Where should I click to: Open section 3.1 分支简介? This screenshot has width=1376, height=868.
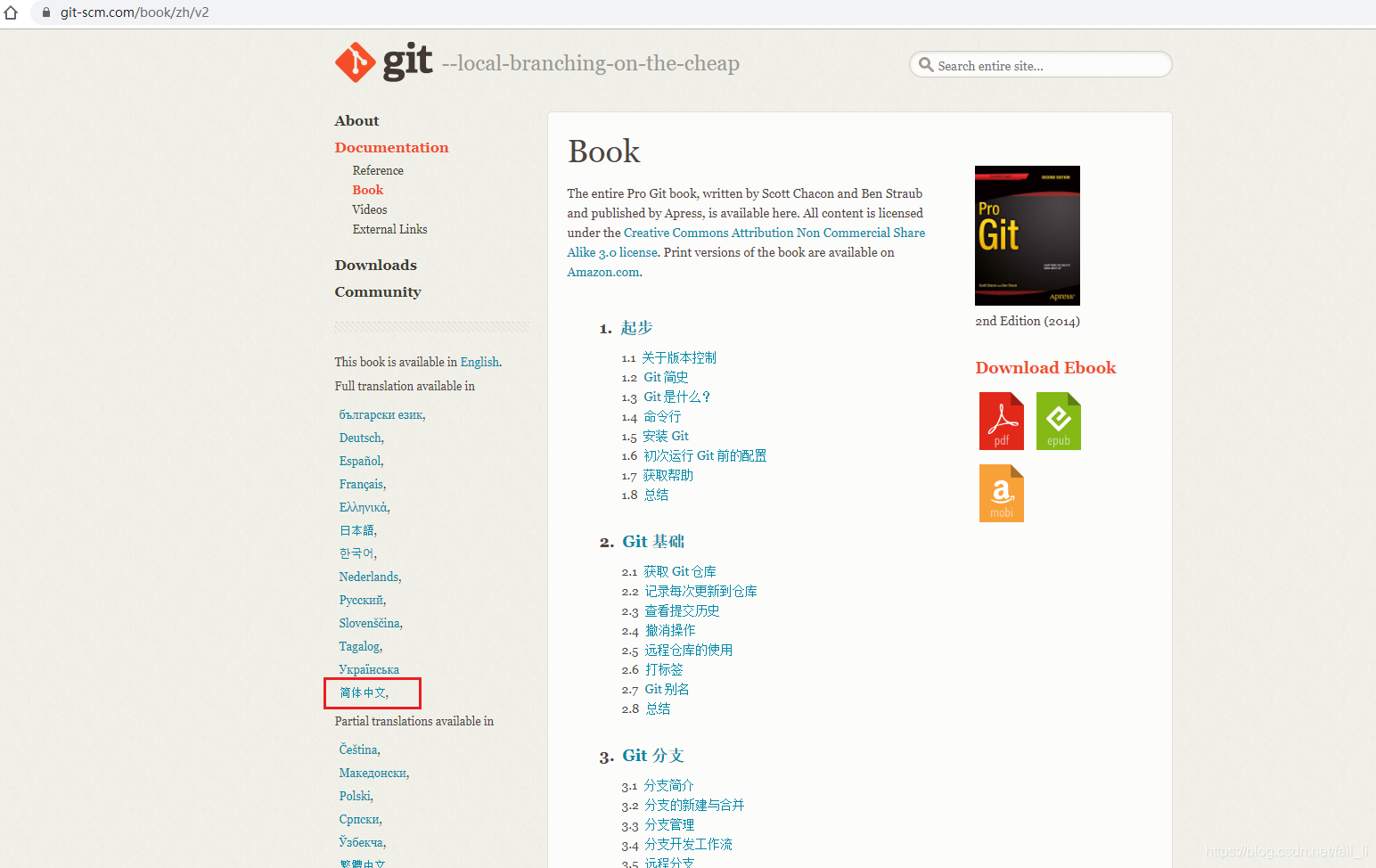pyautogui.click(x=668, y=785)
